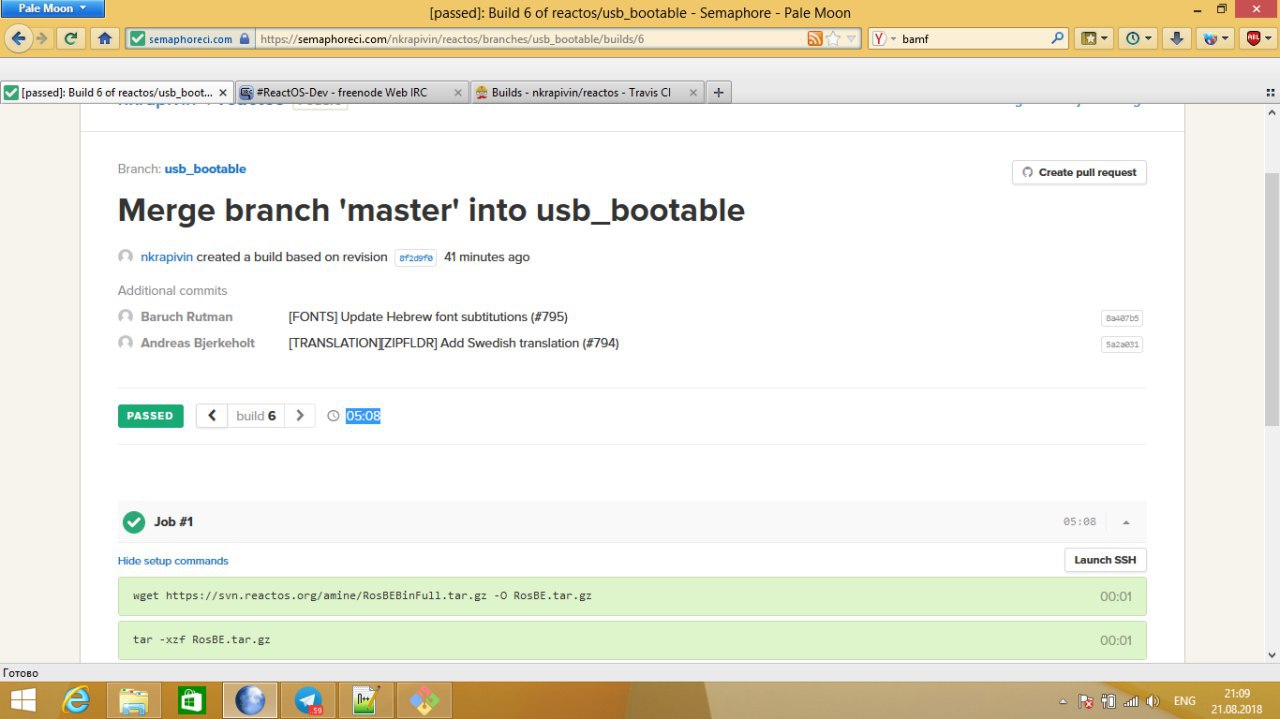Open the Downloads arrow button
This screenshot has width=1280, height=719.
1177,39
